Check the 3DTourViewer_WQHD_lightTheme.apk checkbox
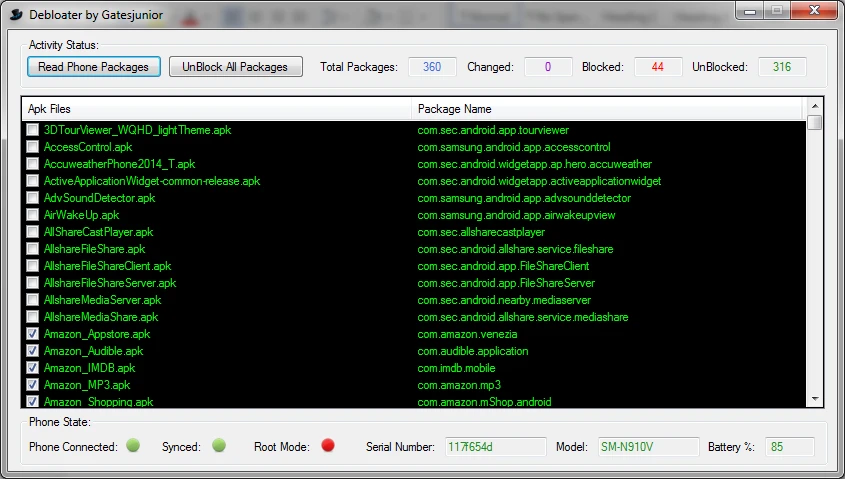Image resolution: width=845 pixels, height=479 pixels. (x=33, y=130)
